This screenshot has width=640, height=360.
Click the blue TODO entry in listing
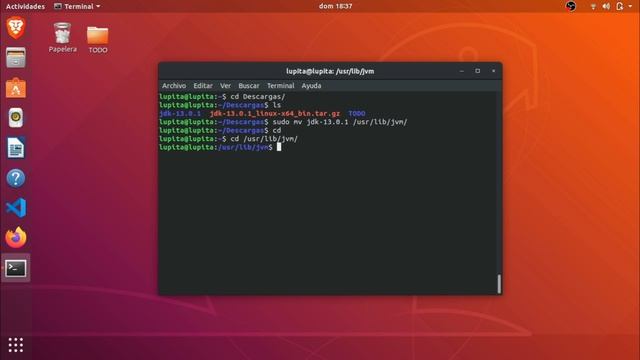click(x=357, y=113)
